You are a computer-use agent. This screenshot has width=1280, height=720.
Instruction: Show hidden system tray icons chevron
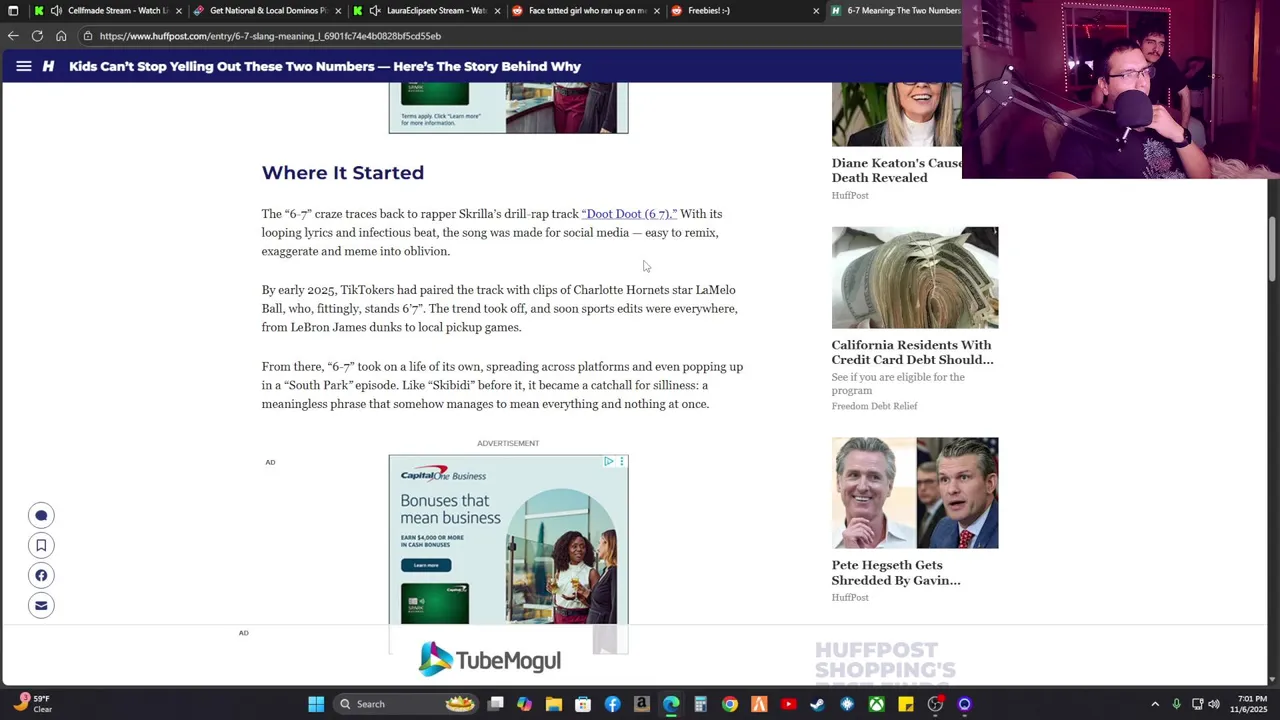[x=1155, y=704]
